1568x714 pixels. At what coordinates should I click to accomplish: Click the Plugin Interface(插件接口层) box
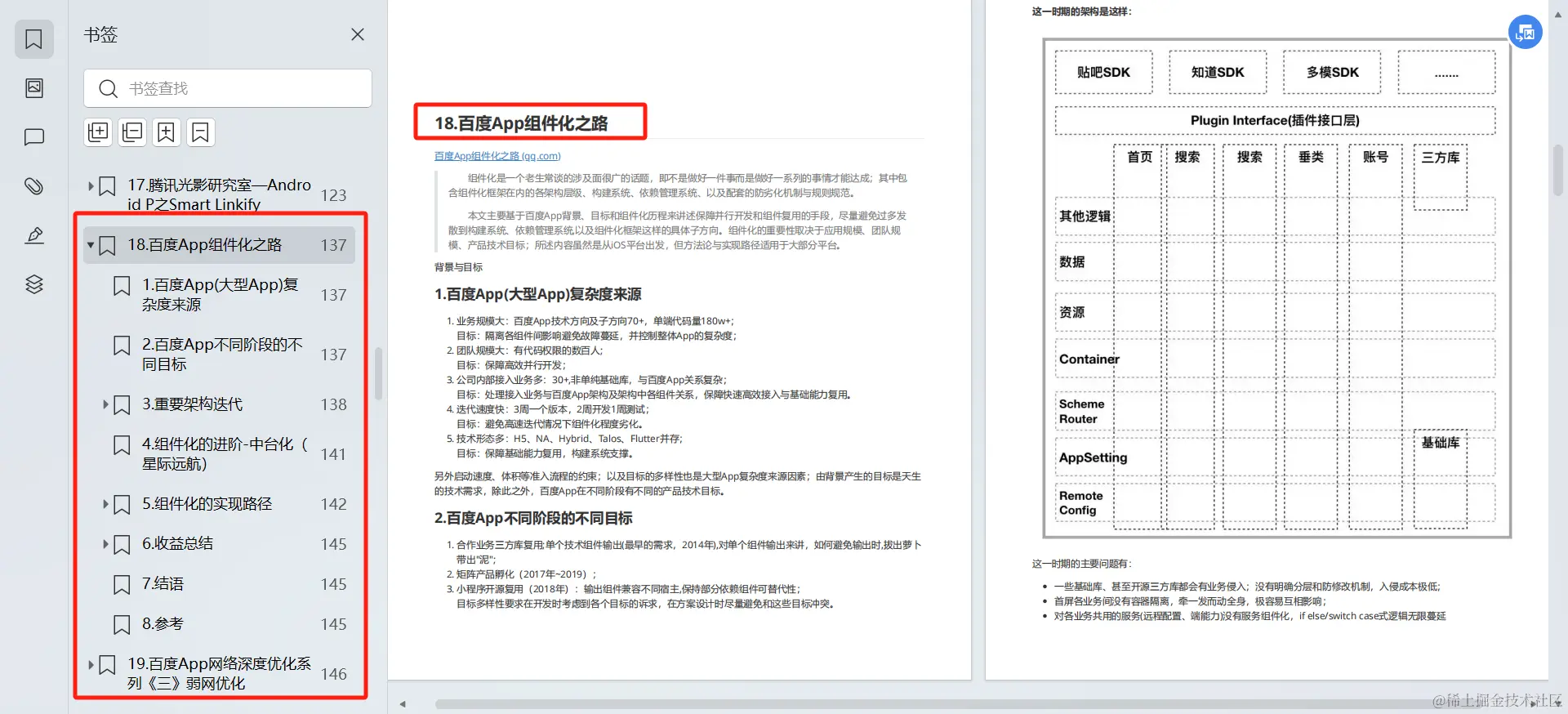(x=1275, y=121)
